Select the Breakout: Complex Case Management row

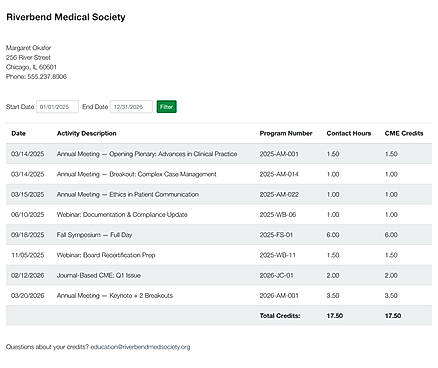(219, 174)
